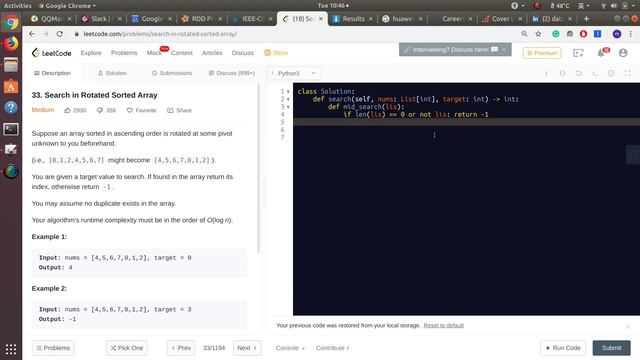Add the problem to Favorite
The width and height of the screenshot is (640, 360).
tap(141, 110)
